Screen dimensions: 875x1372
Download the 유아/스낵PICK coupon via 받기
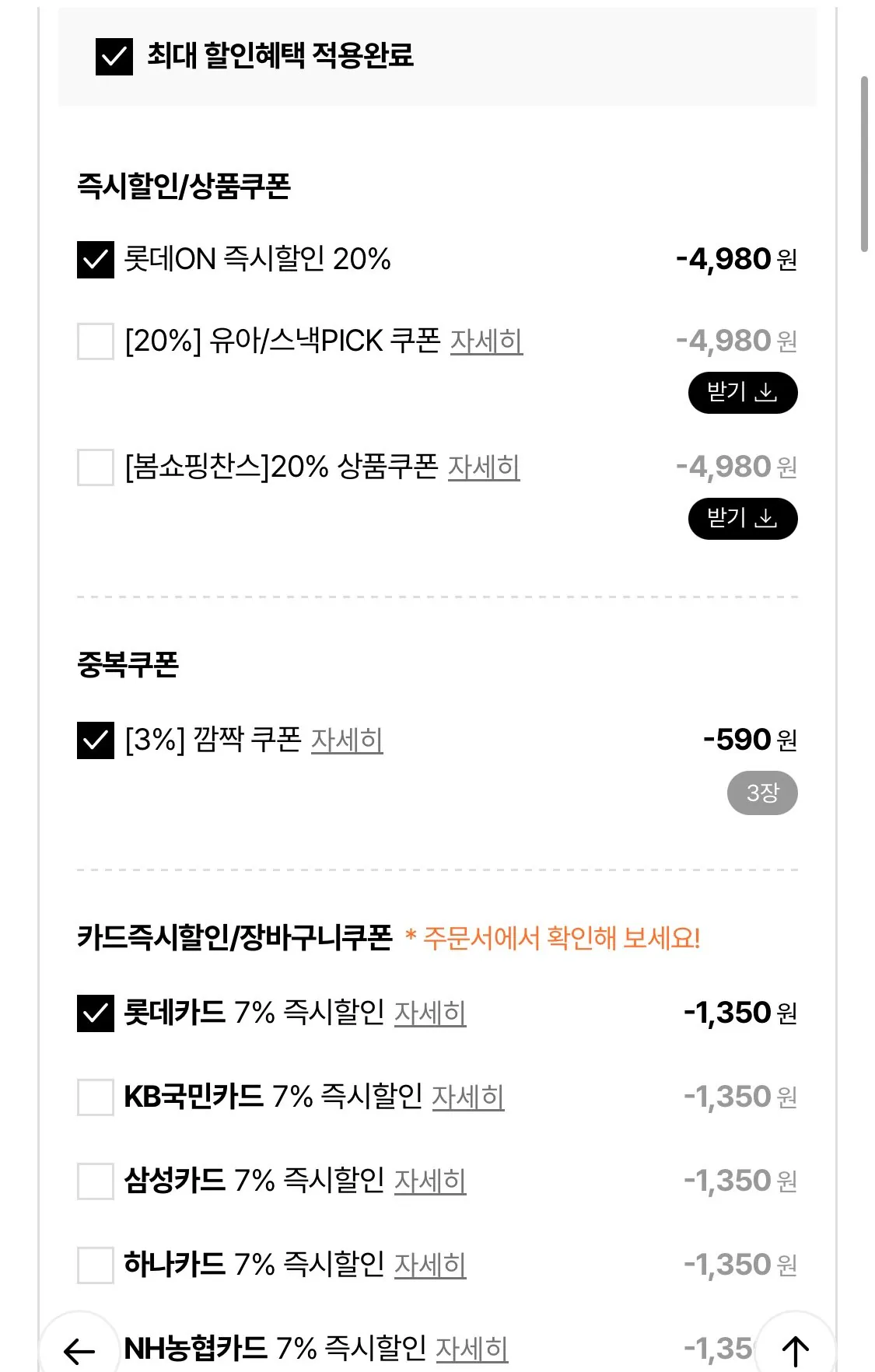click(742, 393)
